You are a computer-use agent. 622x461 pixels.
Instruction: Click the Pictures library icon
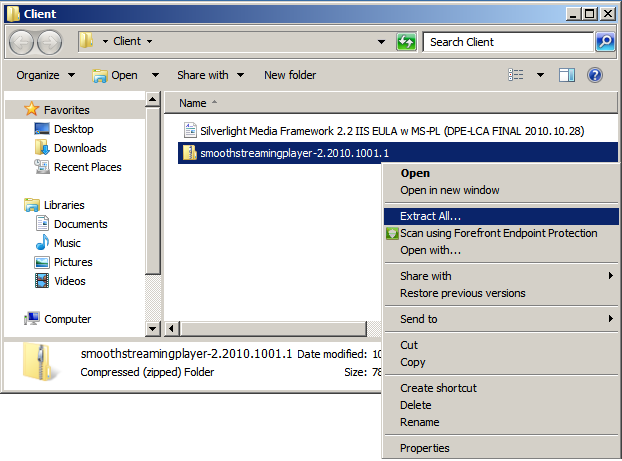(42, 262)
